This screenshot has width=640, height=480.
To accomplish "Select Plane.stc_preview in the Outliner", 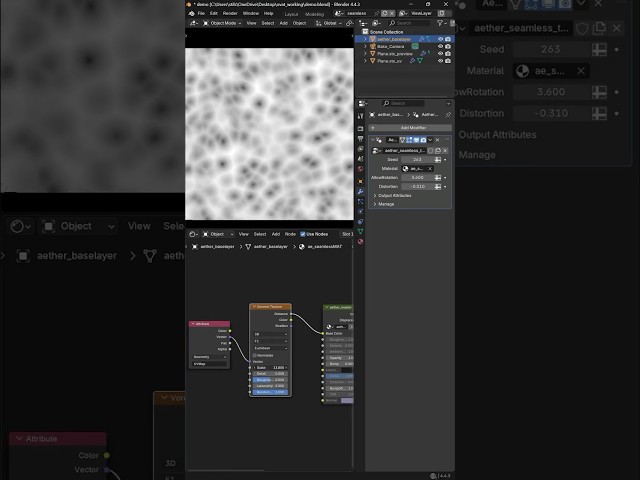I will coord(395,54).
